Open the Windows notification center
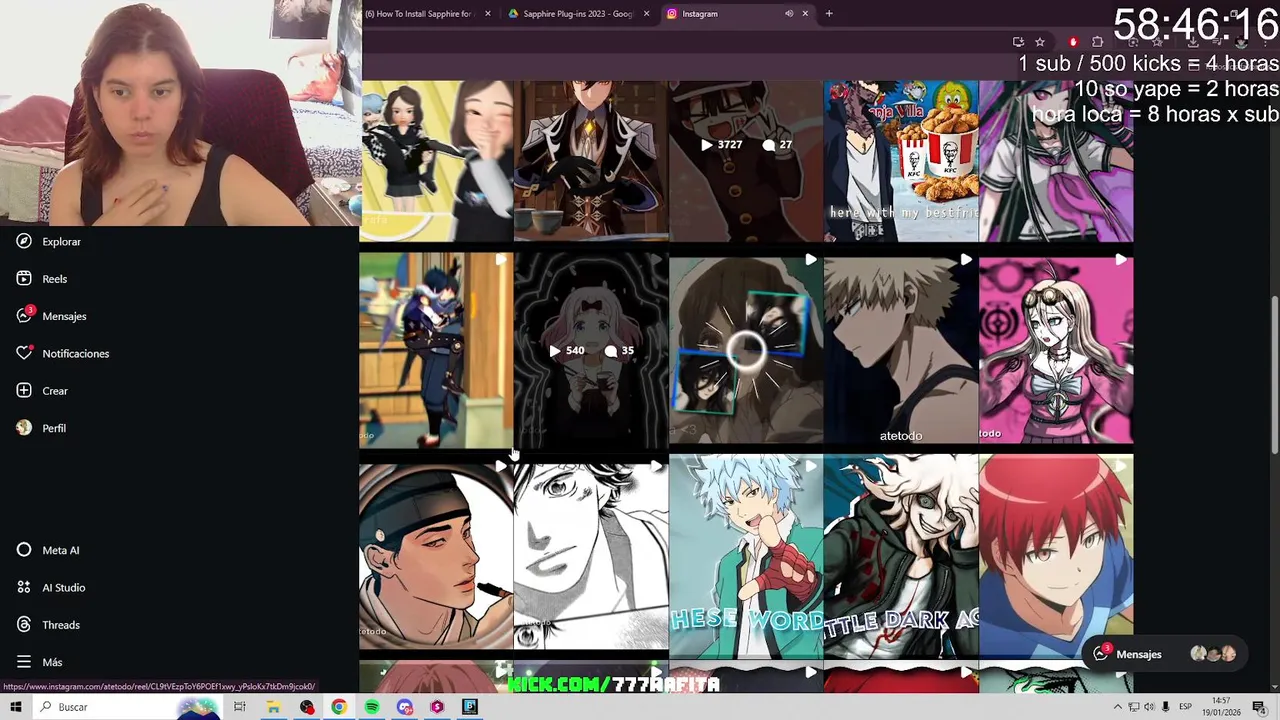 tap(1259, 707)
